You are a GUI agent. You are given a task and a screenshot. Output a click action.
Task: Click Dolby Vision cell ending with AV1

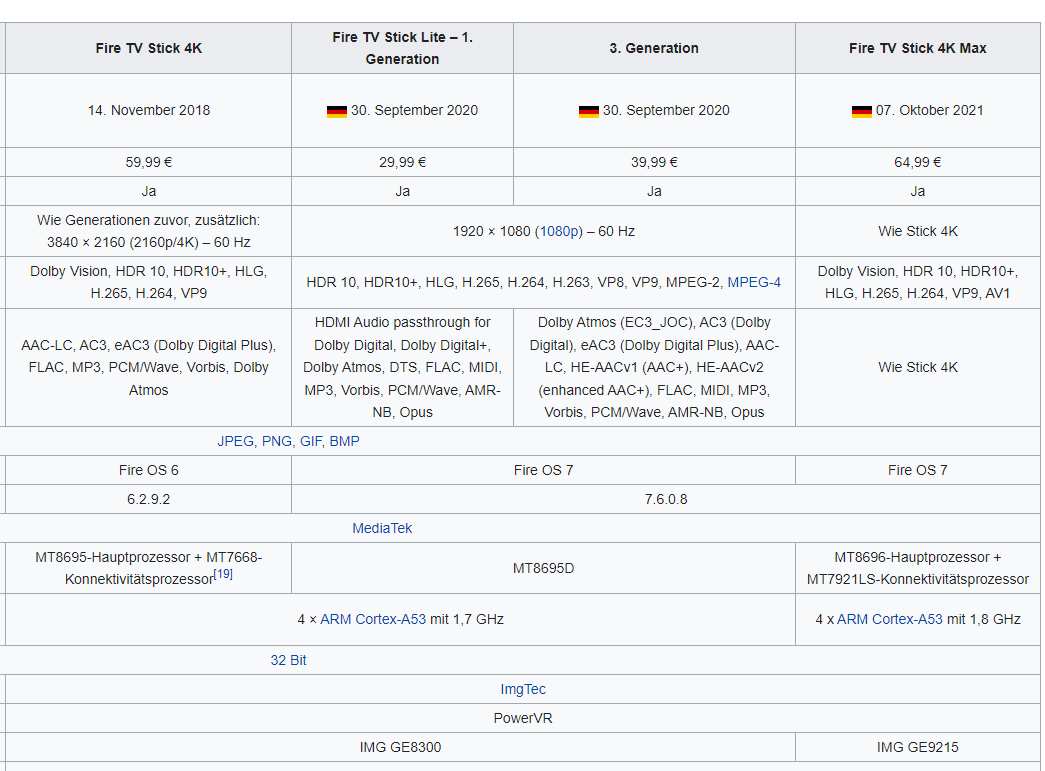click(918, 283)
